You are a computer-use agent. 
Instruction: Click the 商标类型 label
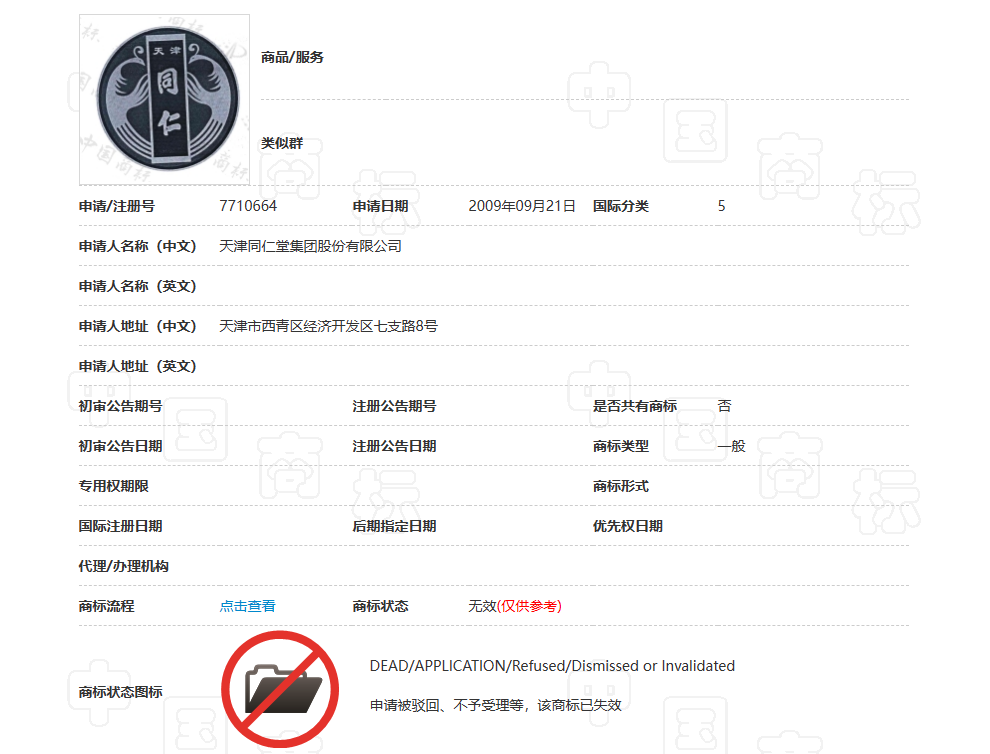621,446
